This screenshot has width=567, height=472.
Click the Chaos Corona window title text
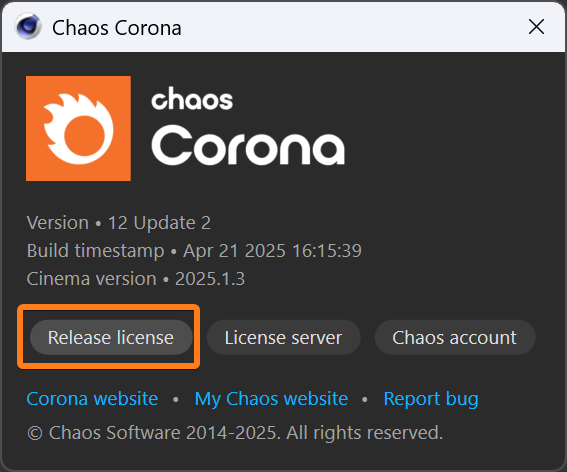pos(117,28)
